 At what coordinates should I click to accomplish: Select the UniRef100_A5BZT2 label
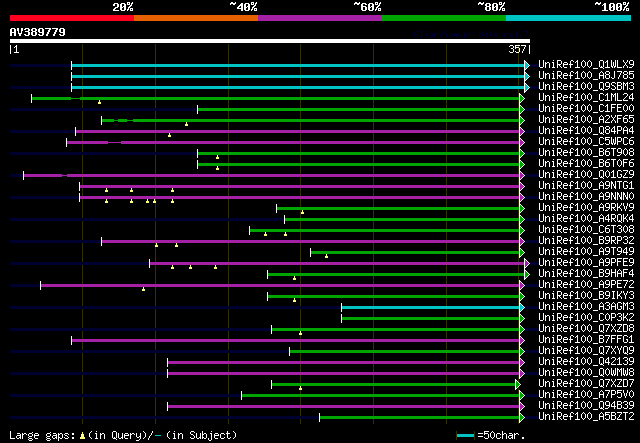click(x=586, y=416)
